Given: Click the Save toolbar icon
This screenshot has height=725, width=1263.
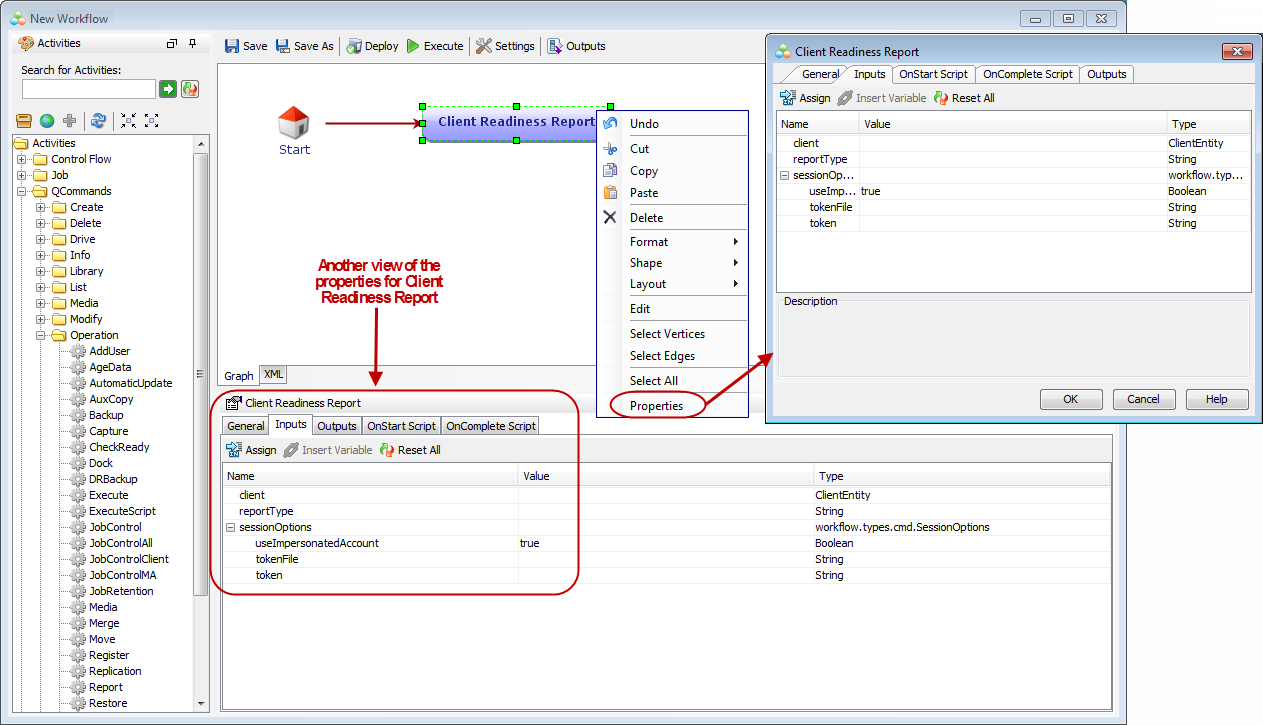Looking at the screenshot, I should 232,46.
